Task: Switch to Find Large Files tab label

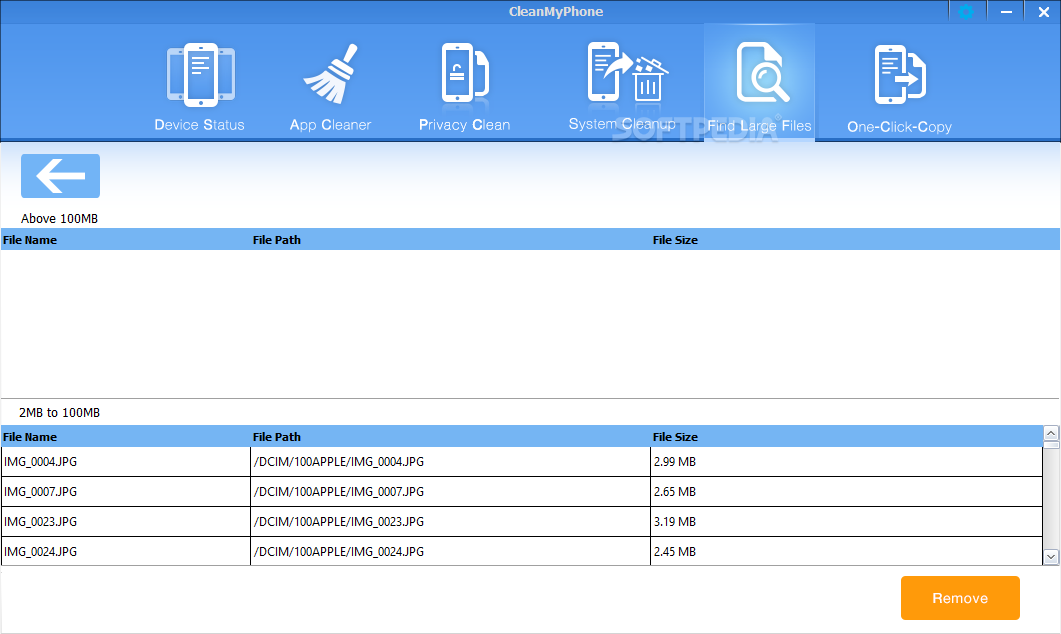Action: pos(759,126)
